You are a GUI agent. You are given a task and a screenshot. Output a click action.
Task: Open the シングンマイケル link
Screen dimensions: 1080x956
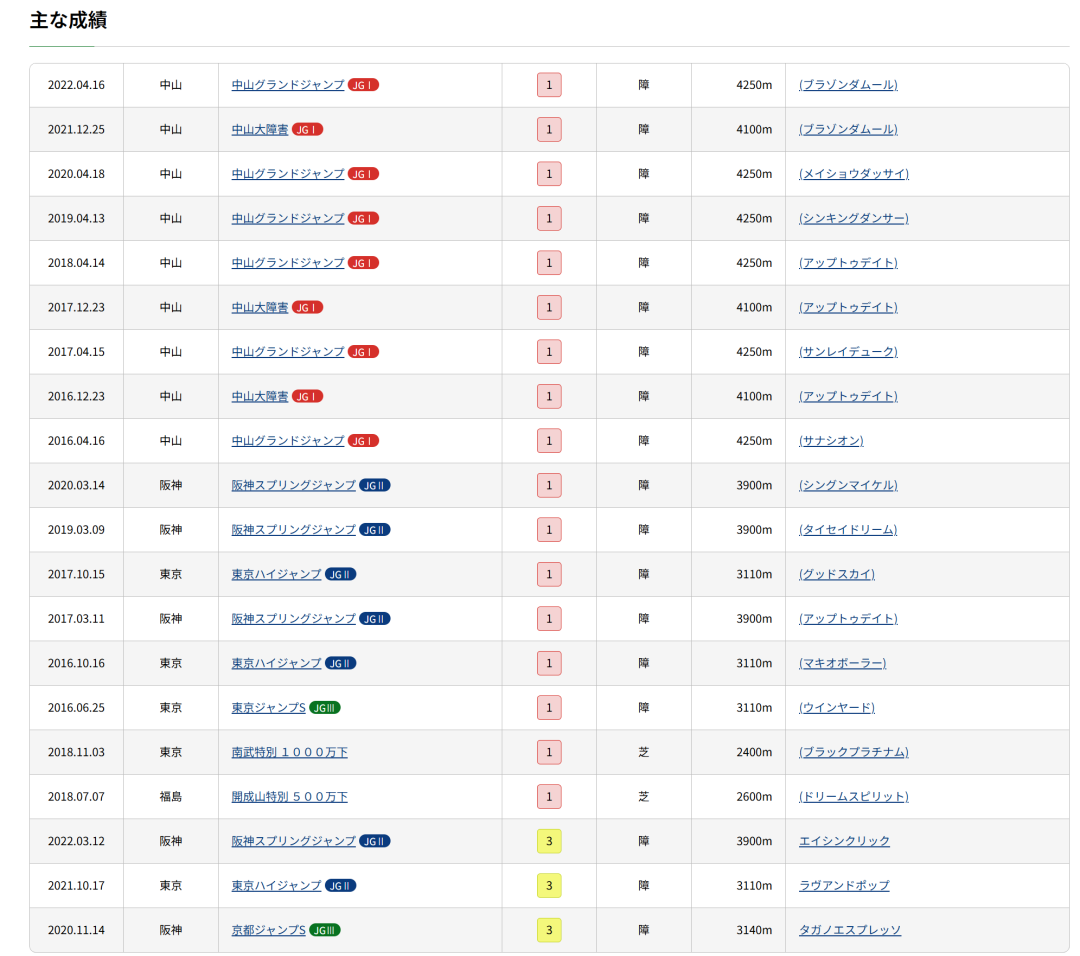pyautogui.click(x=847, y=485)
